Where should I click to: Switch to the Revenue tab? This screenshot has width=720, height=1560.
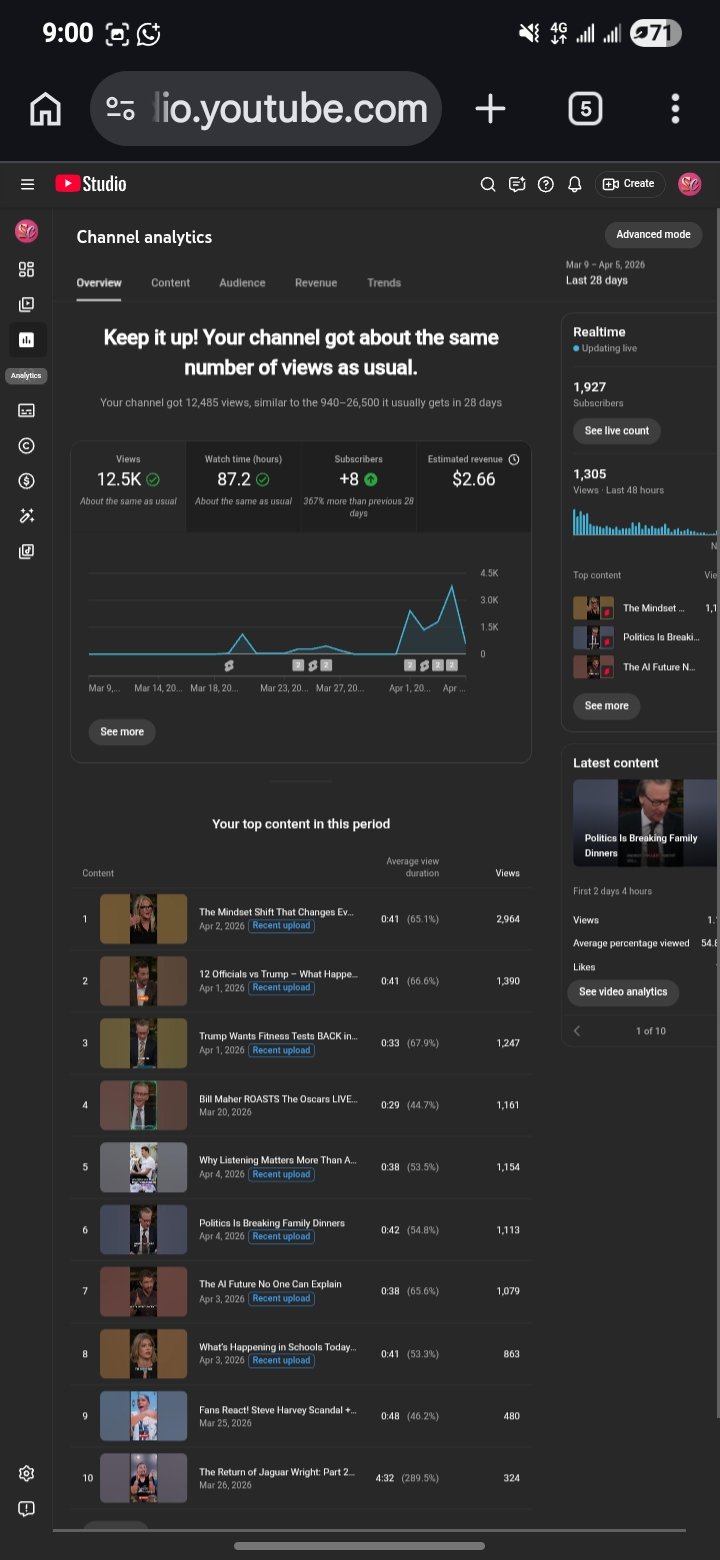point(316,283)
